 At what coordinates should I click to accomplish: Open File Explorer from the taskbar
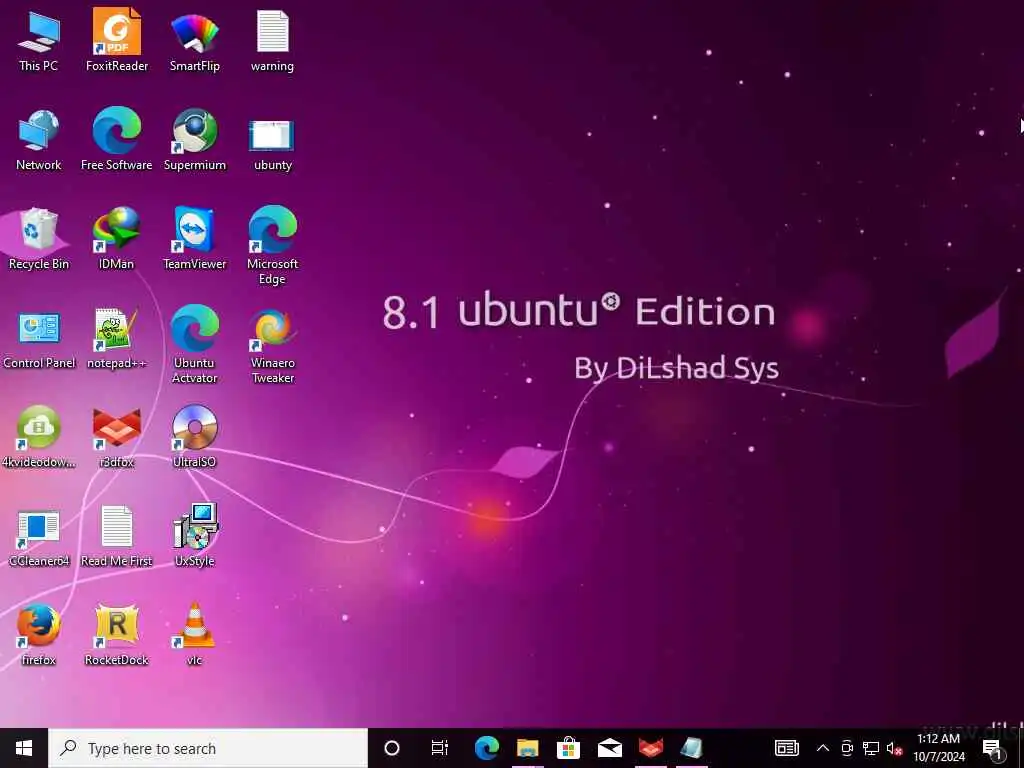[x=528, y=748]
